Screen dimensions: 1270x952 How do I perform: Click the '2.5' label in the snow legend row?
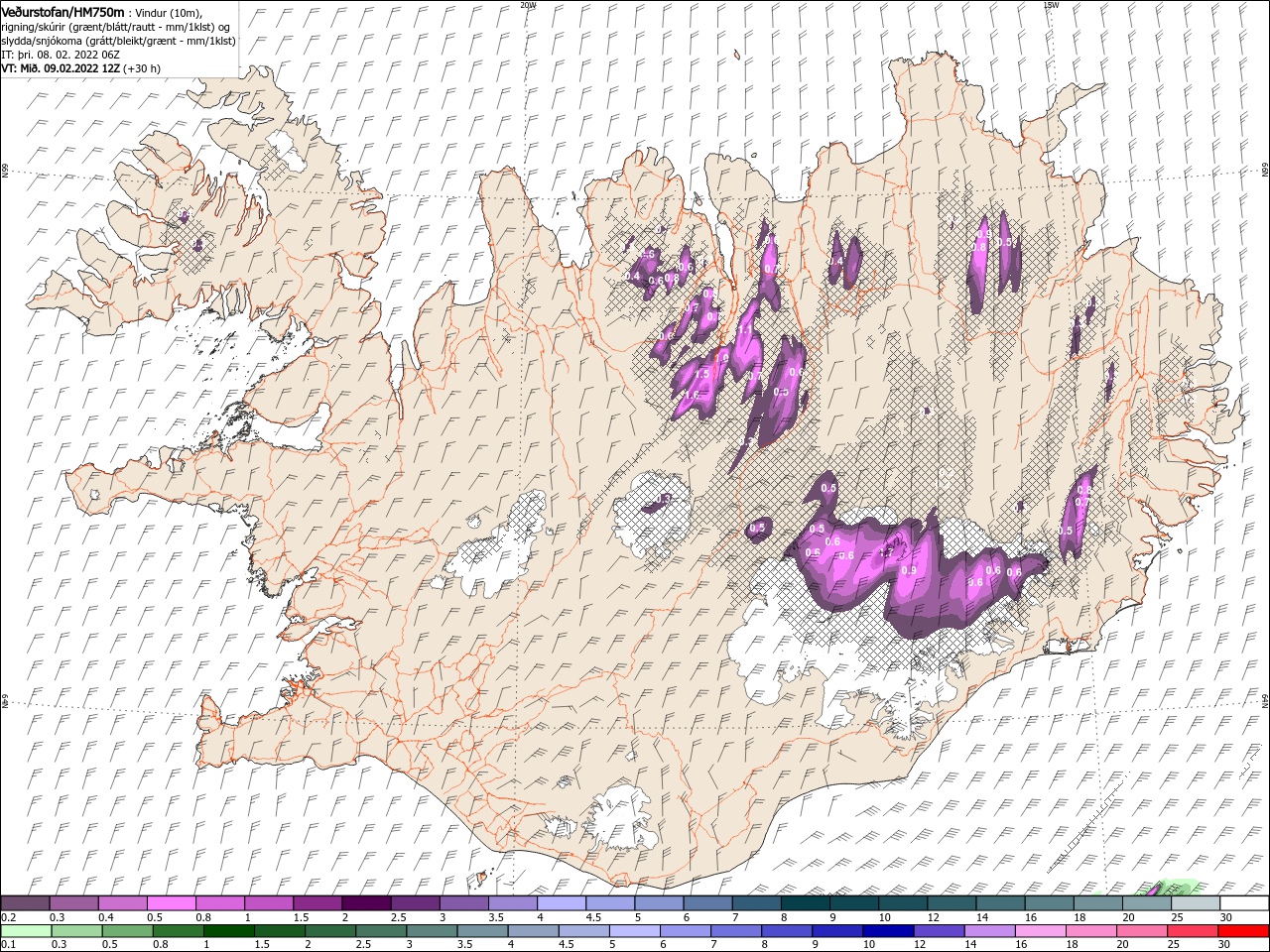[398, 917]
